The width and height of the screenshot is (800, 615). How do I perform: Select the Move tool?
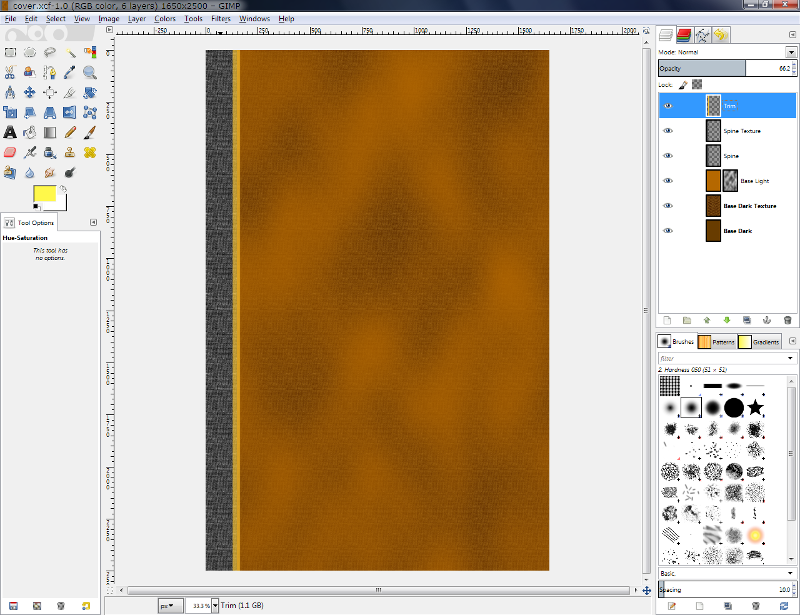(30, 92)
